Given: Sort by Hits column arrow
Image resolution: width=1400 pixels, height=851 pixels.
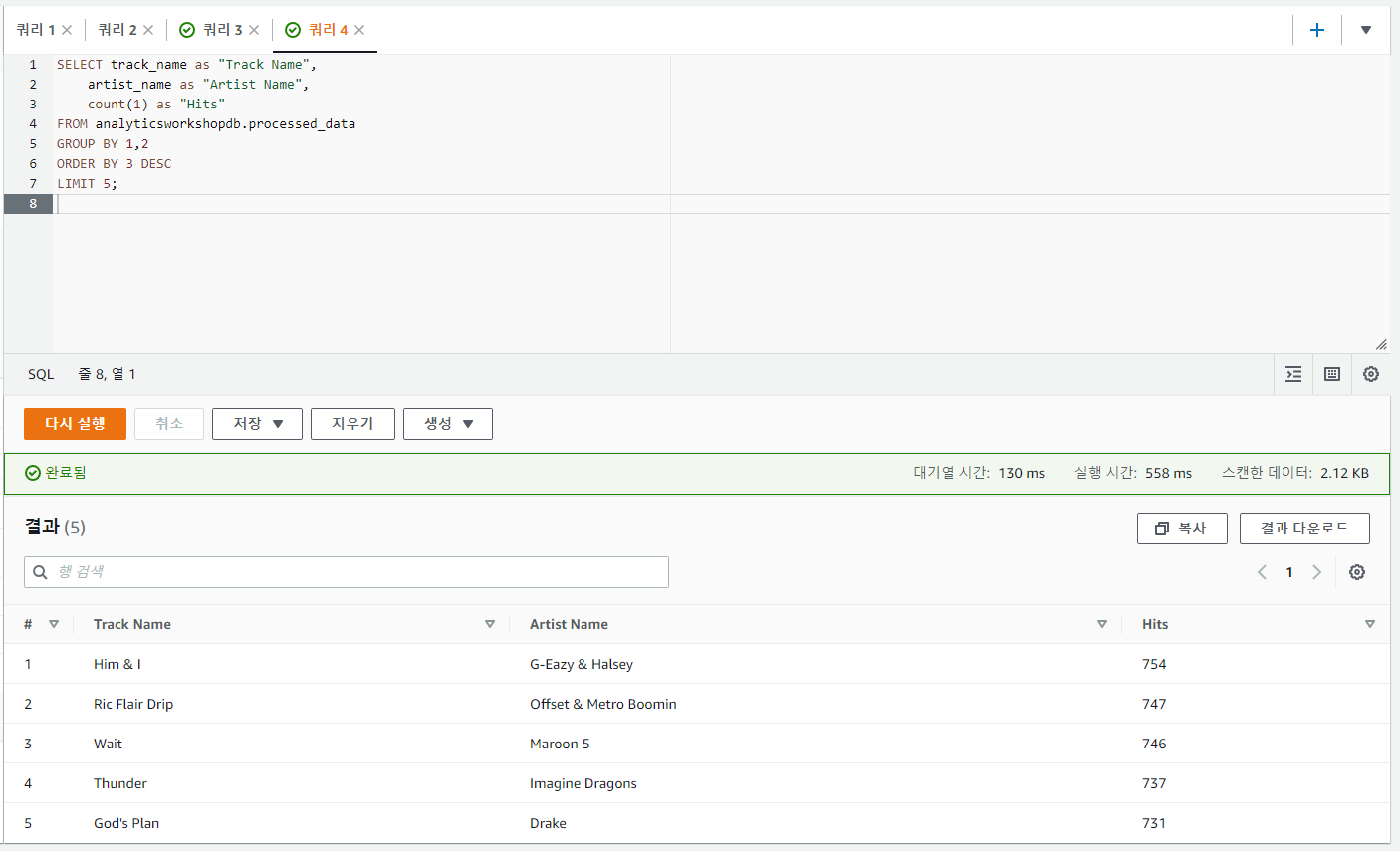Looking at the screenshot, I should click(1370, 624).
